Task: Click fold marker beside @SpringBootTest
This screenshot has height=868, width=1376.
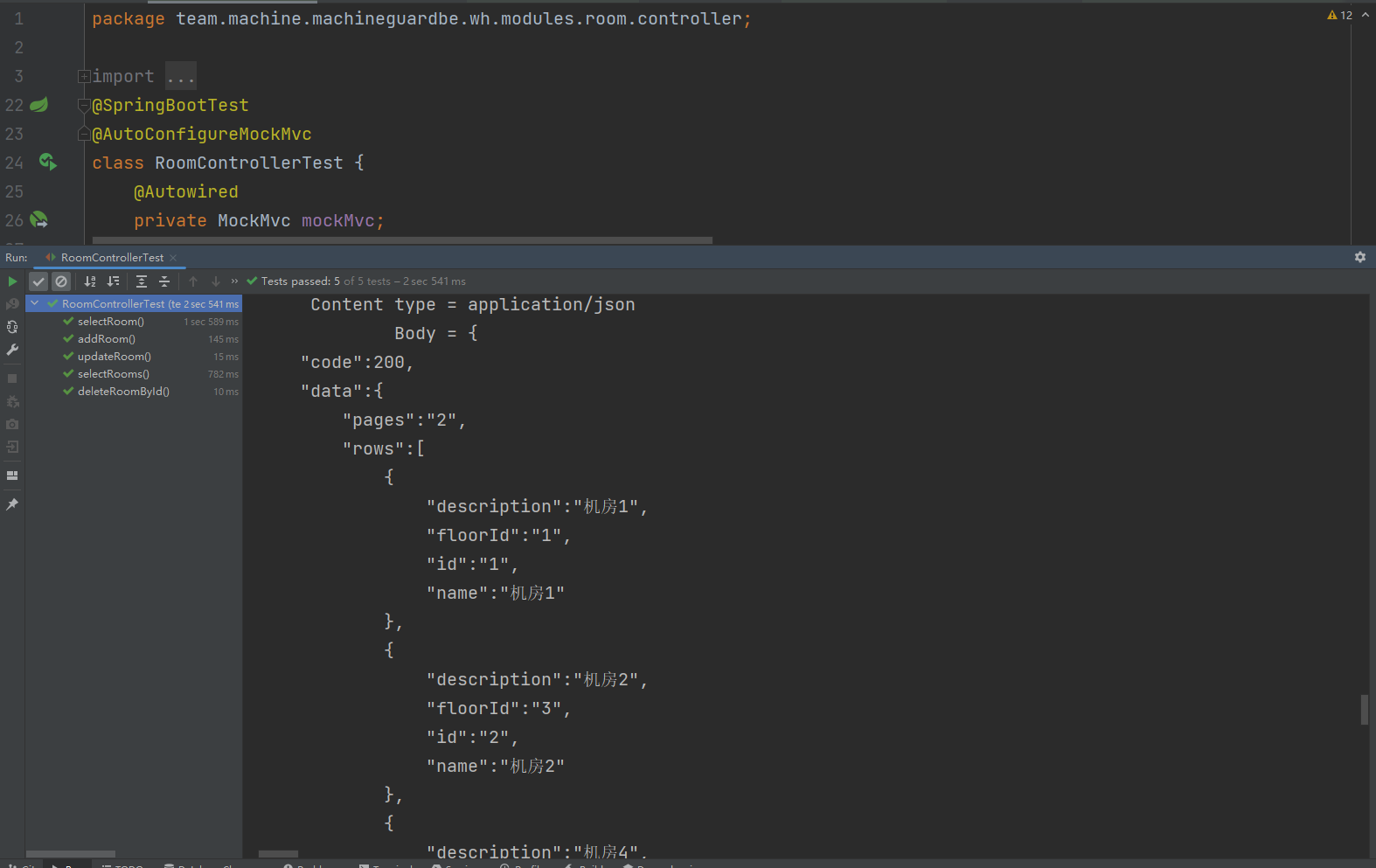Action: (84, 106)
